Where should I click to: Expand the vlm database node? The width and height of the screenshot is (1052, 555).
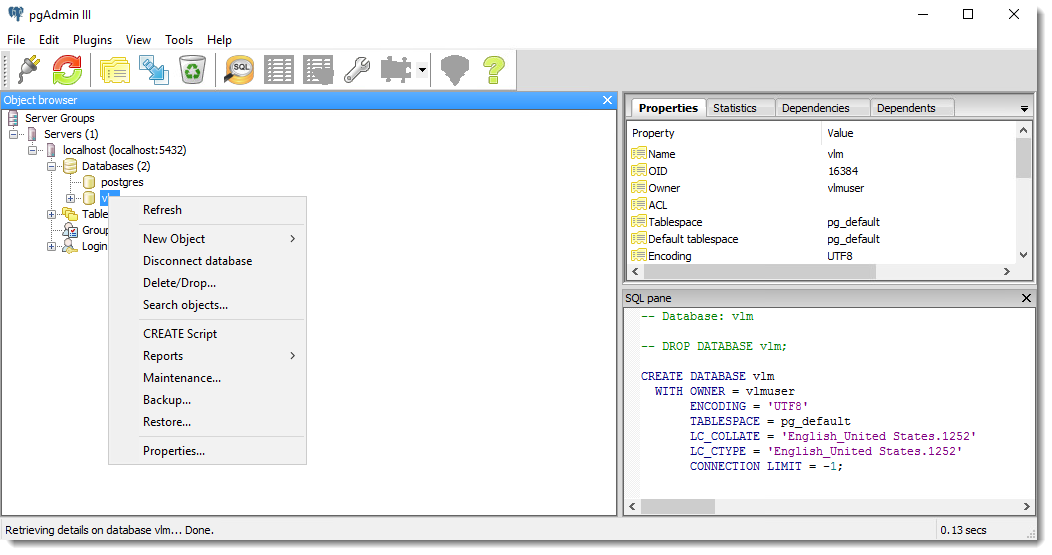70,199
